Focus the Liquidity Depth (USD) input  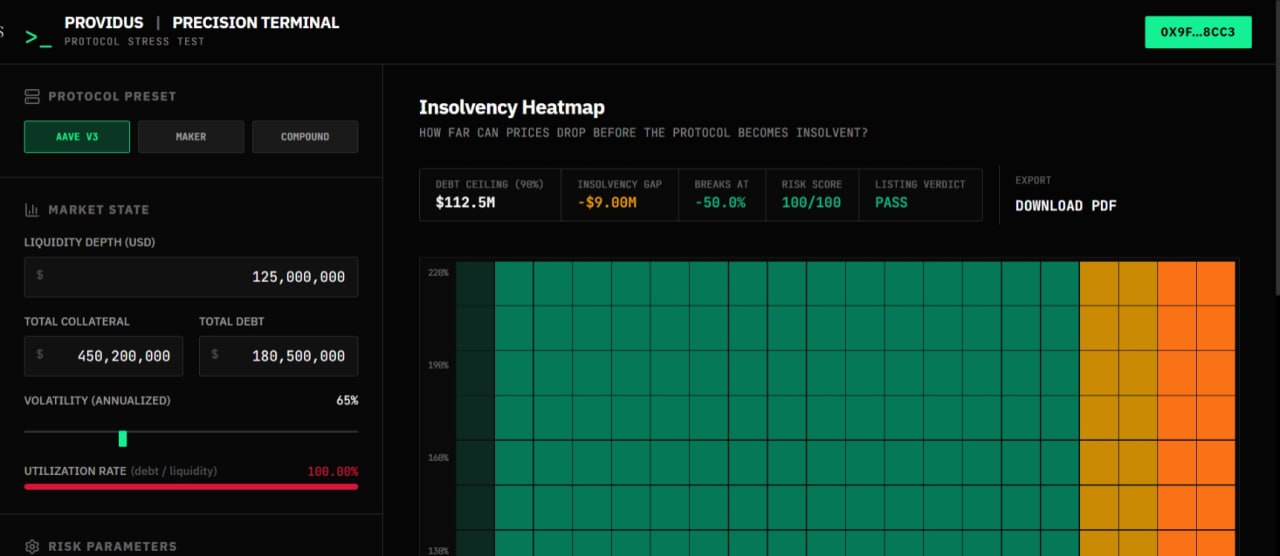(x=191, y=277)
